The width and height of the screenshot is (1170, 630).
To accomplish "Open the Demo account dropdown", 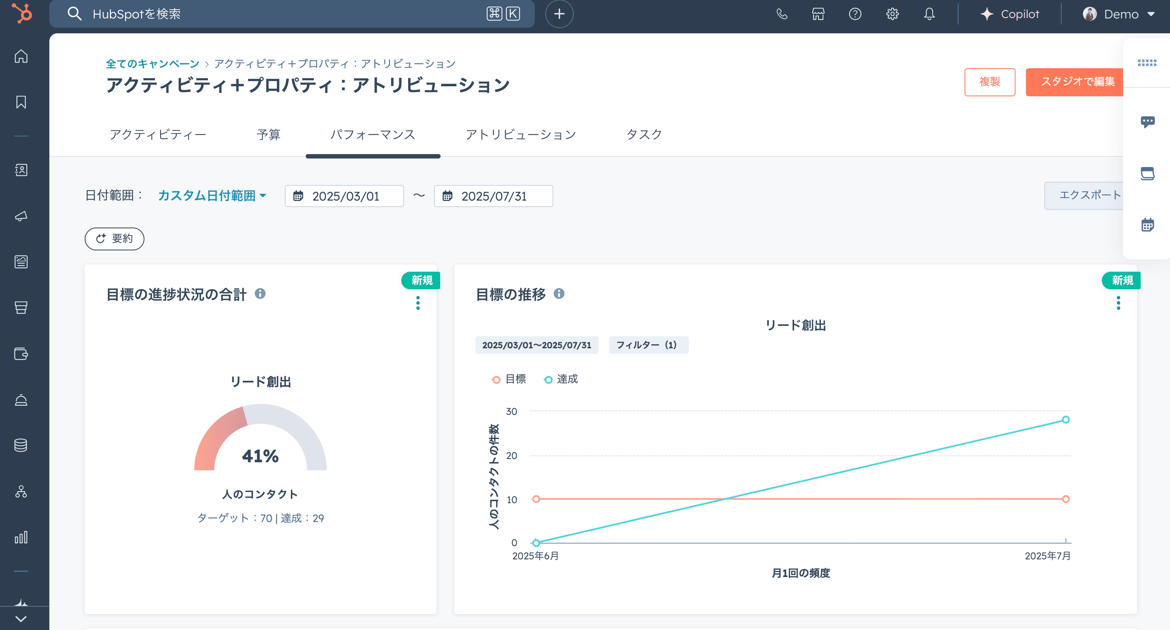I will [1117, 14].
